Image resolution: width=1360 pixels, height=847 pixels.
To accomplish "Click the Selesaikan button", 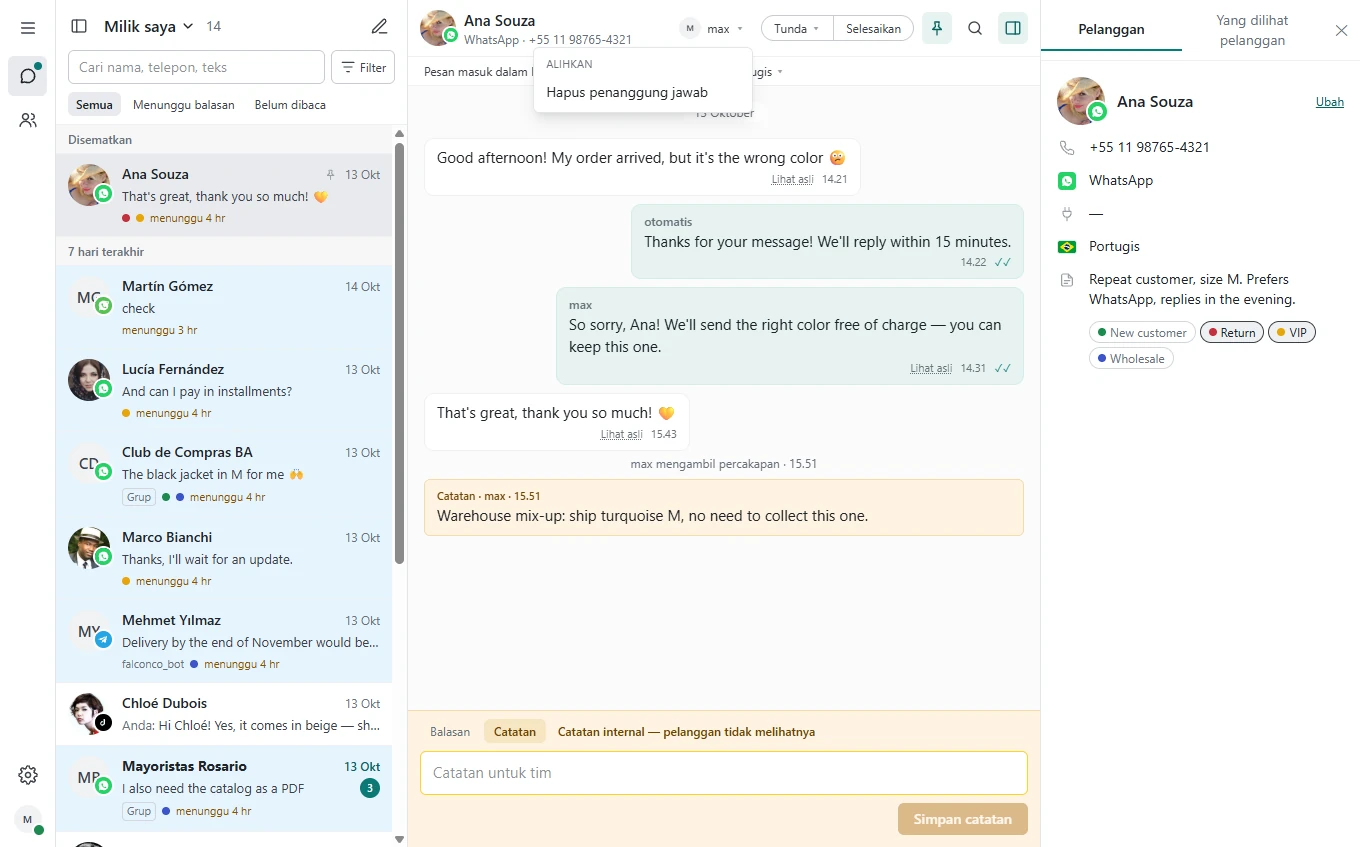I will pos(873,28).
